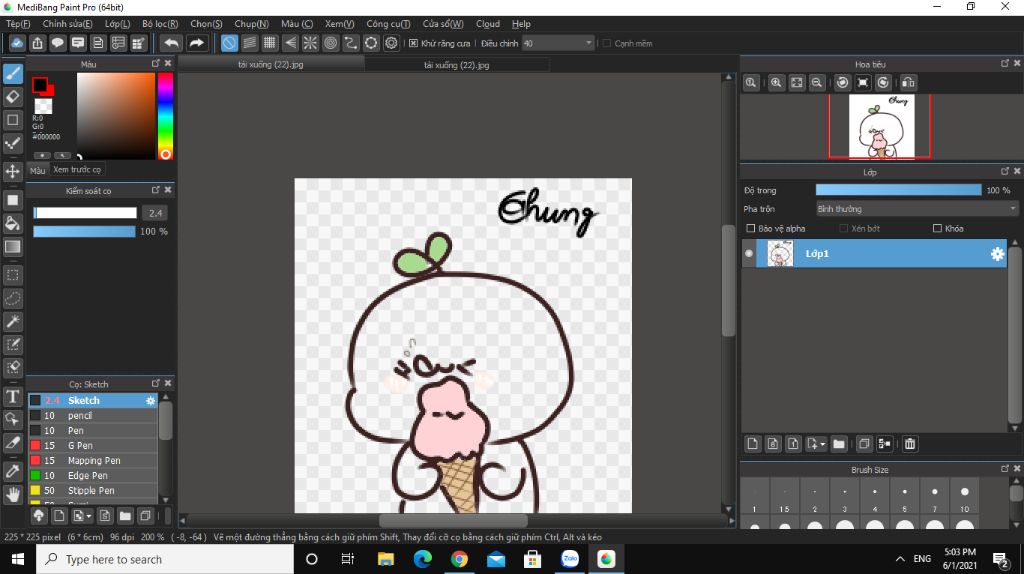Select the Hand tool
The image size is (1024, 574).
(x=12, y=494)
